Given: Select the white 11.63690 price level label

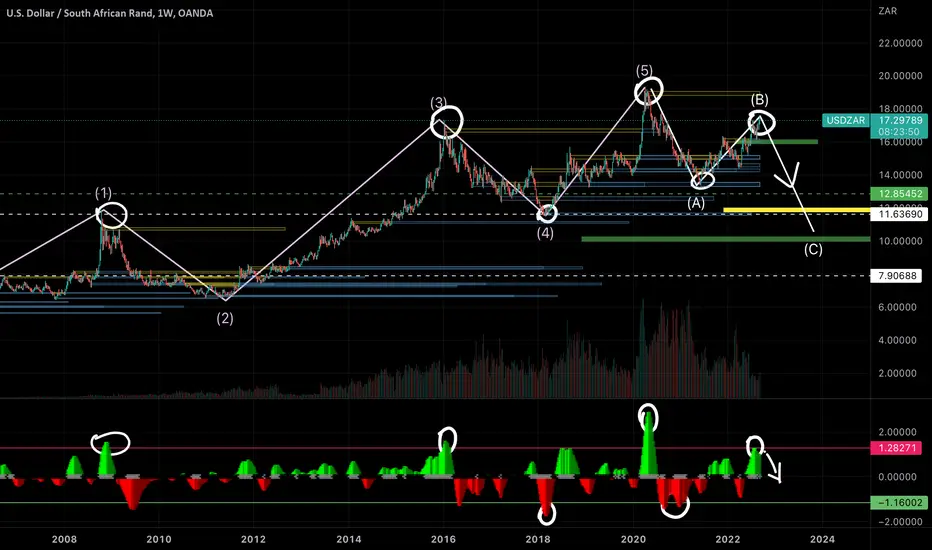Looking at the screenshot, I should (899, 214).
